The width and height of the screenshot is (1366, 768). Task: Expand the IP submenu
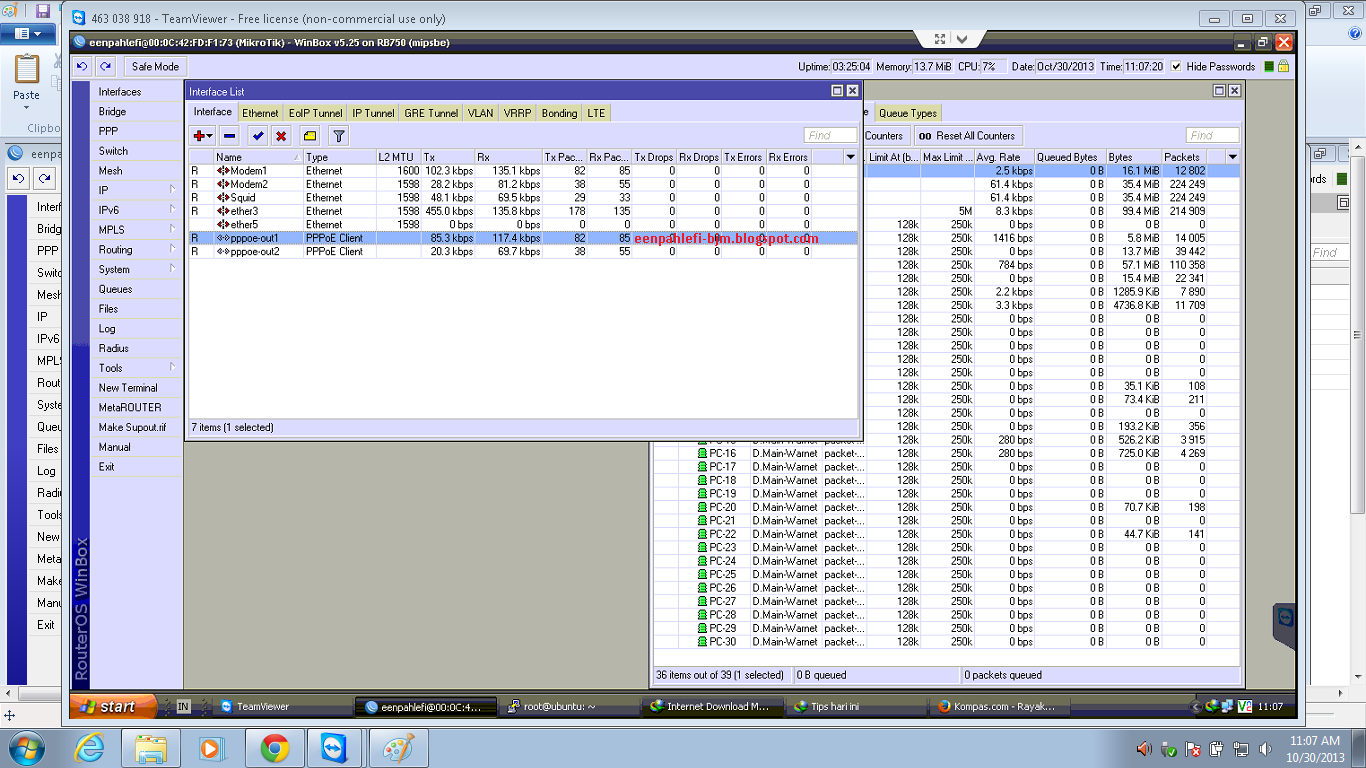[x=138, y=190]
